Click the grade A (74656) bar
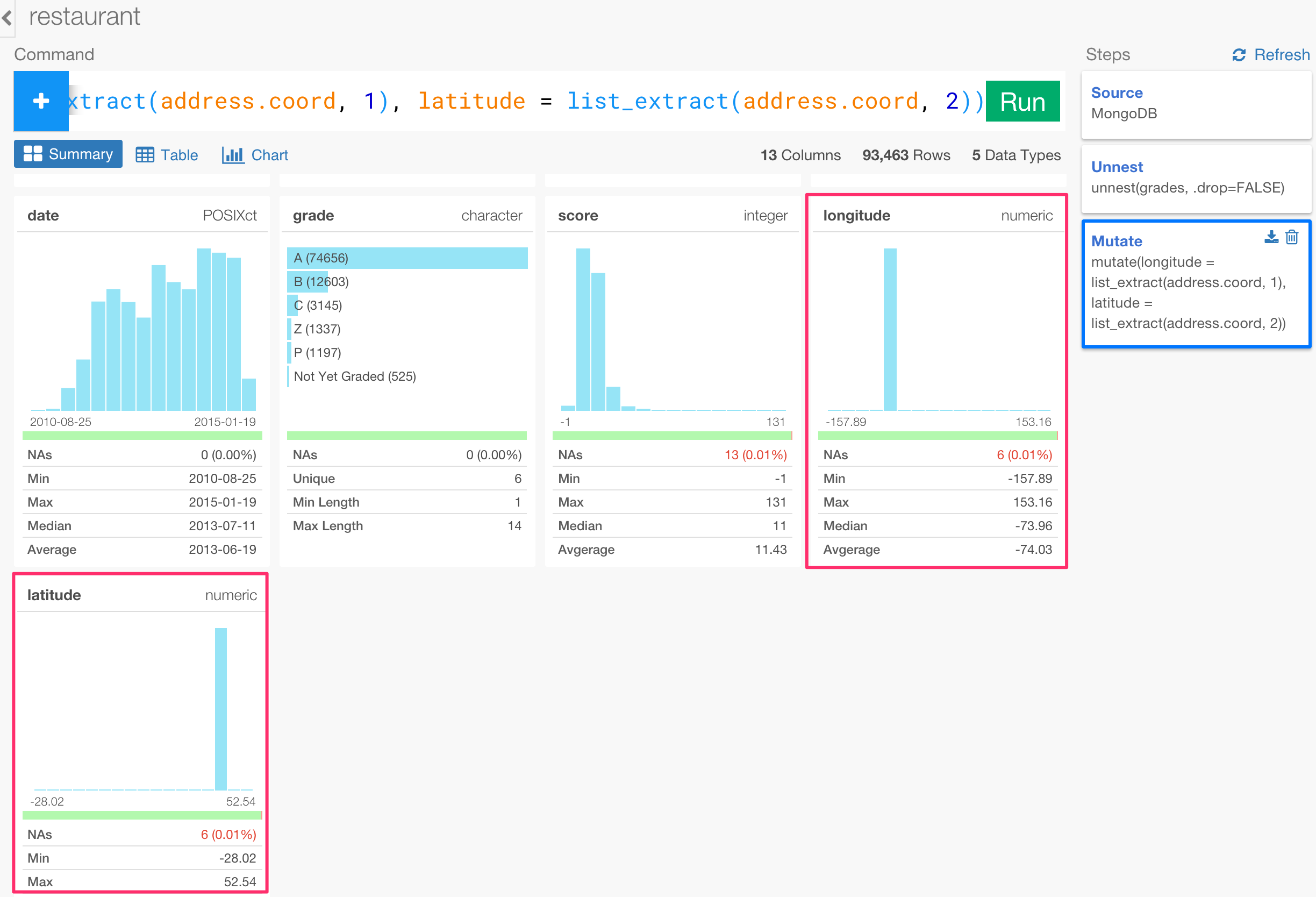This screenshot has height=897, width=1316. pyautogui.click(x=407, y=258)
